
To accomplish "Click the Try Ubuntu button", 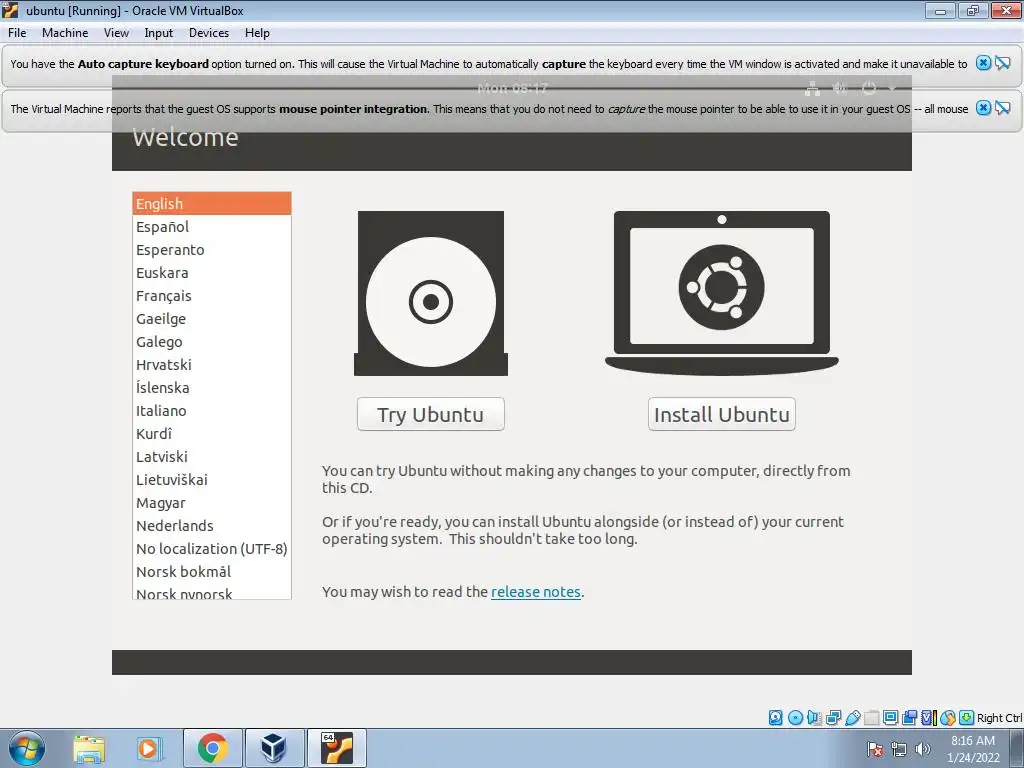I will pos(431,414).
